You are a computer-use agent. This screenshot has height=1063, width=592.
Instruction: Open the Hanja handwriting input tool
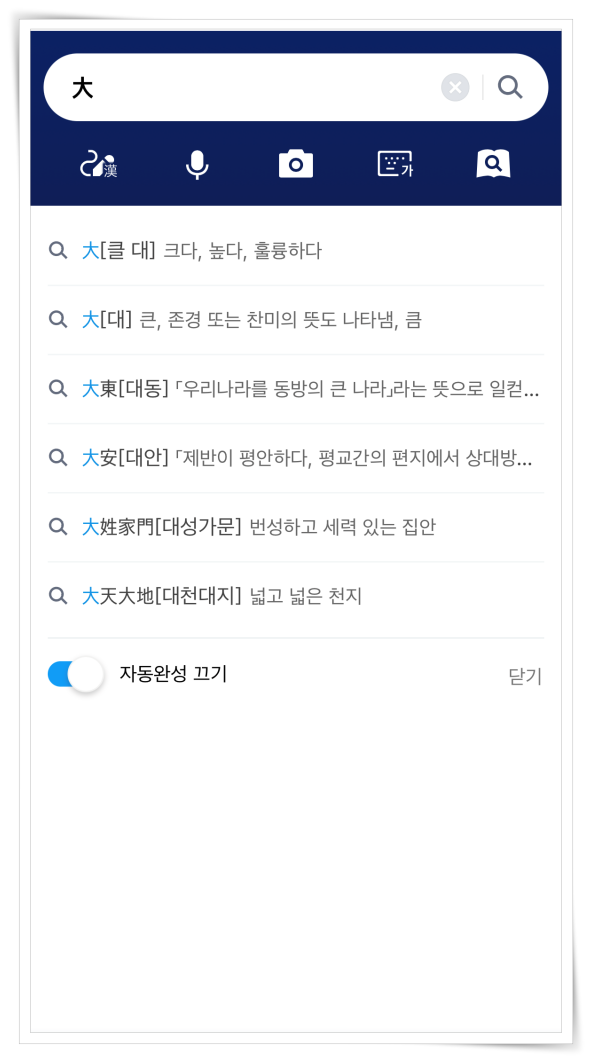pos(99,165)
